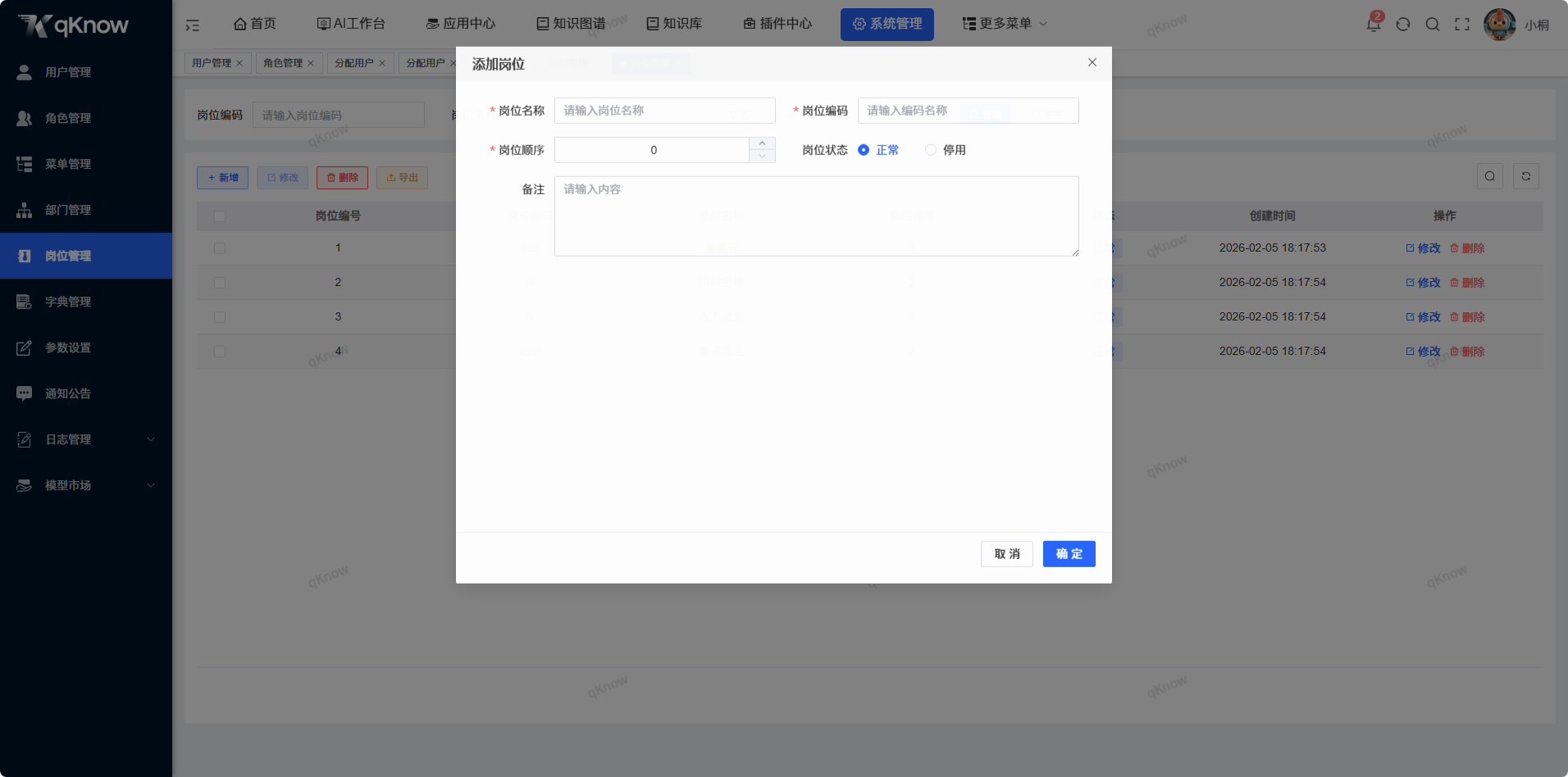Screen dimensions: 1568x777
Task: Tick the checkbox for row 4
Action: click(x=220, y=352)
